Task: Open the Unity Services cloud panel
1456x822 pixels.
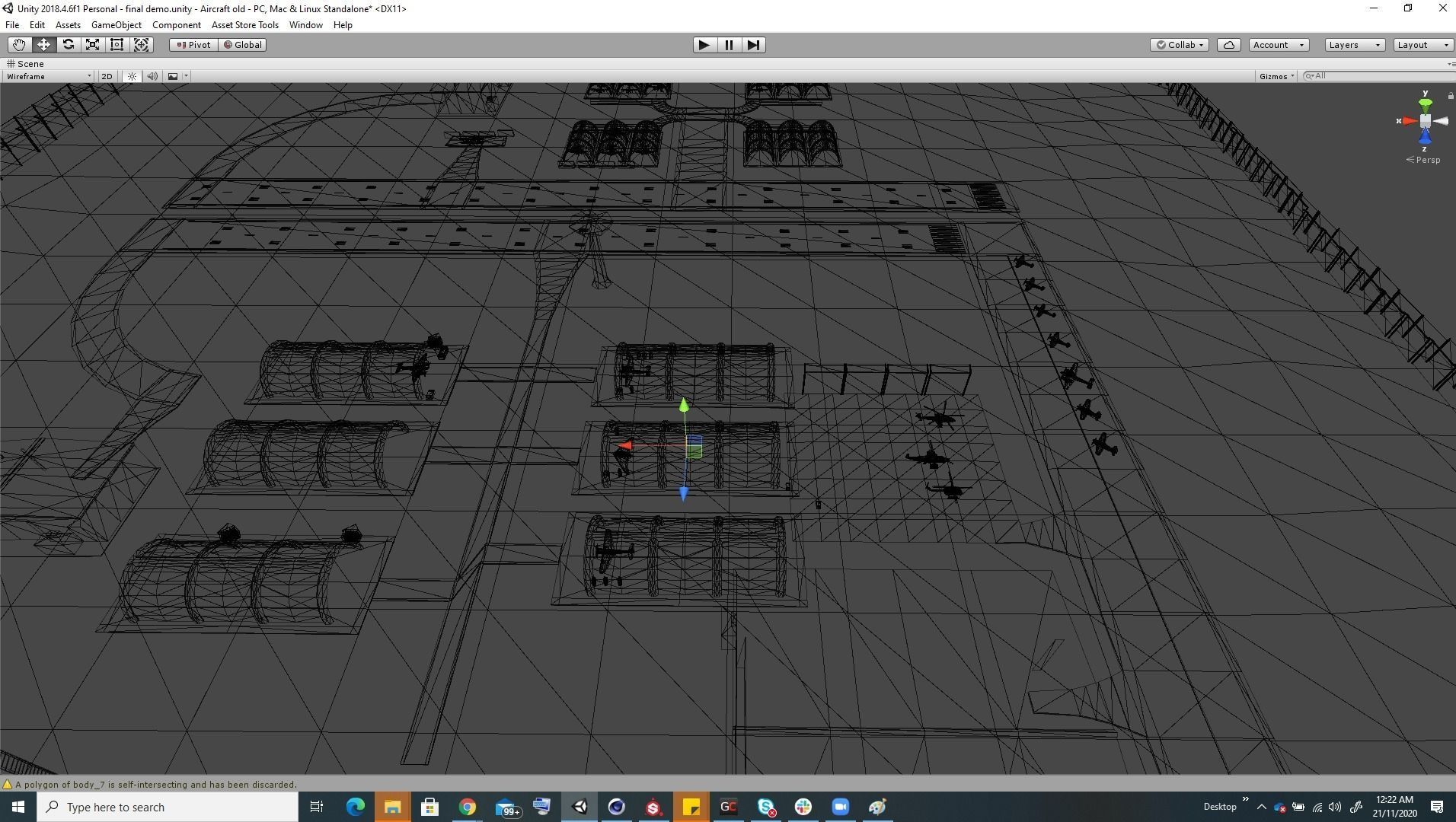Action: [1229, 45]
